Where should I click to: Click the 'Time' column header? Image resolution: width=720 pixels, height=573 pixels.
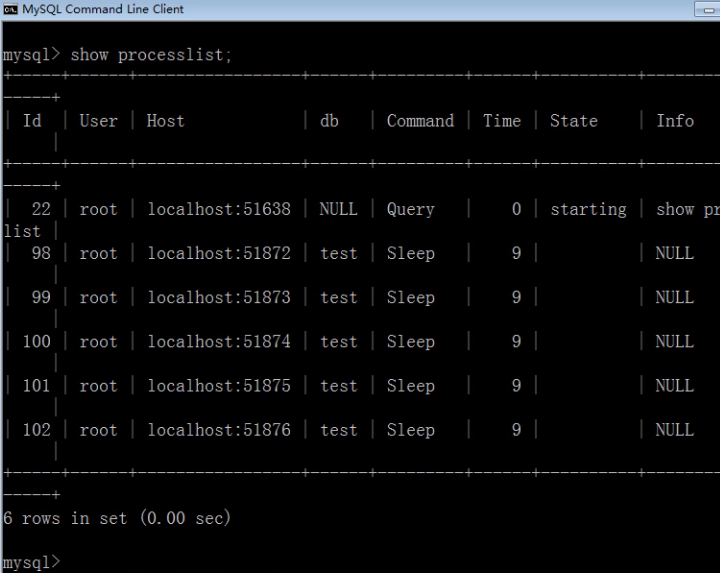click(x=502, y=121)
